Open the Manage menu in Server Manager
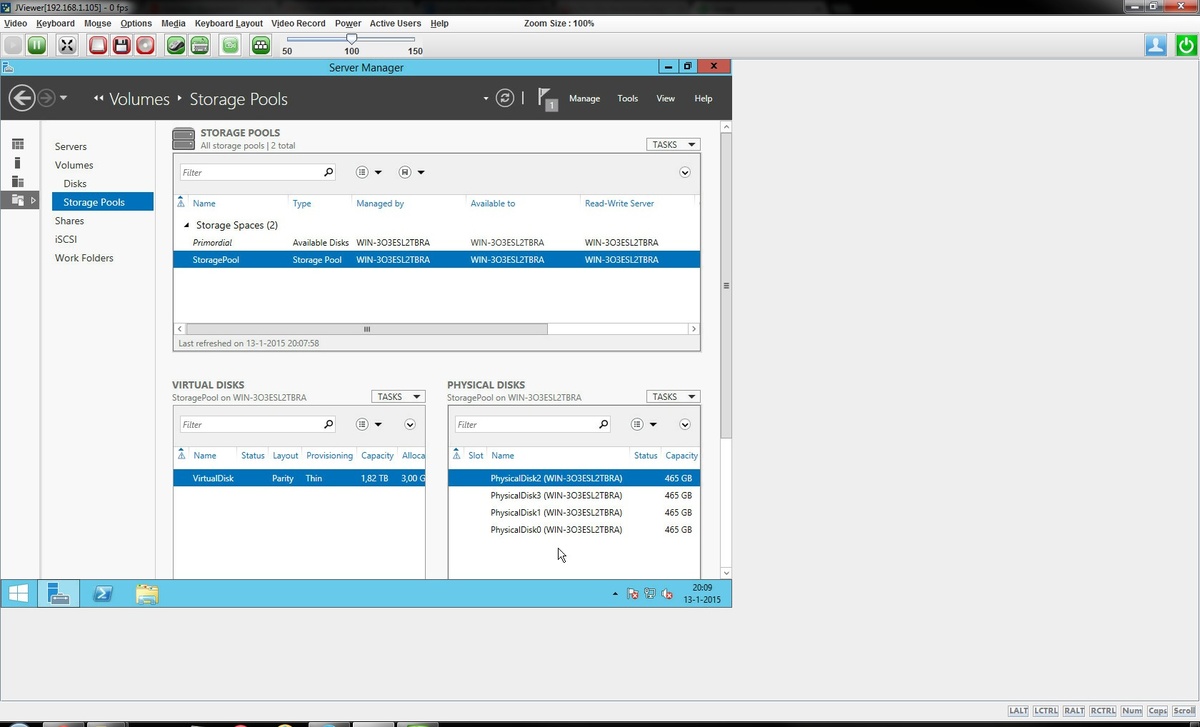Image resolution: width=1200 pixels, height=727 pixels. [584, 98]
